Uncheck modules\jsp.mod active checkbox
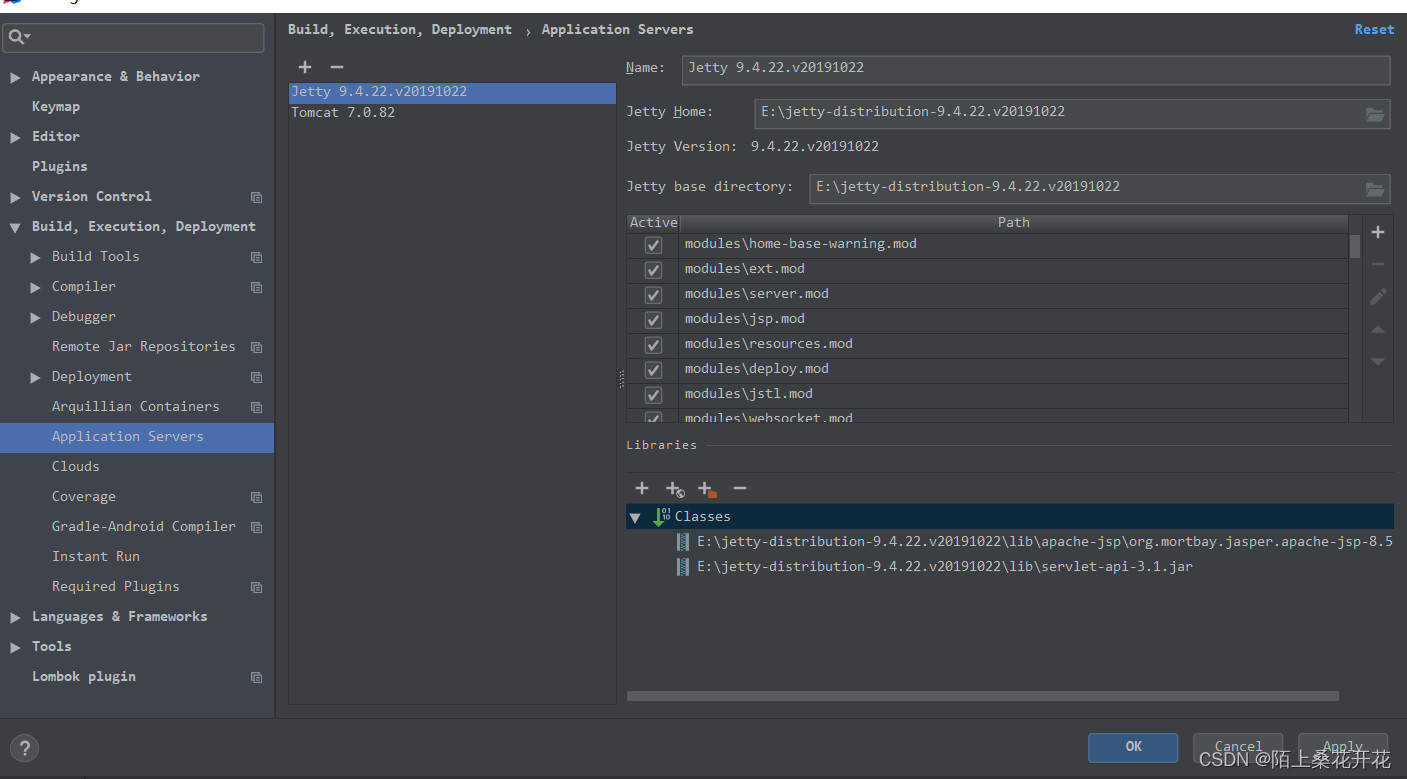This screenshot has width=1407, height=779. coord(653,320)
